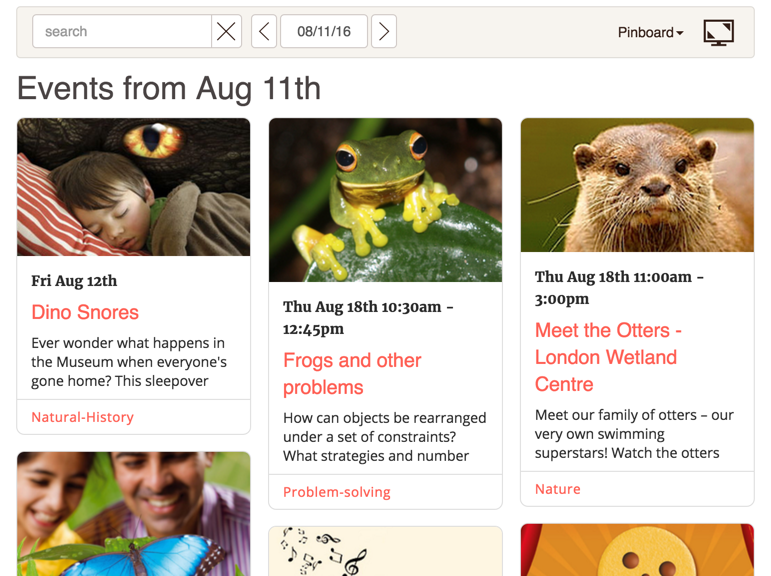Select the Natural-History category tag
This screenshot has height=576, width=771.
(82, 417)
